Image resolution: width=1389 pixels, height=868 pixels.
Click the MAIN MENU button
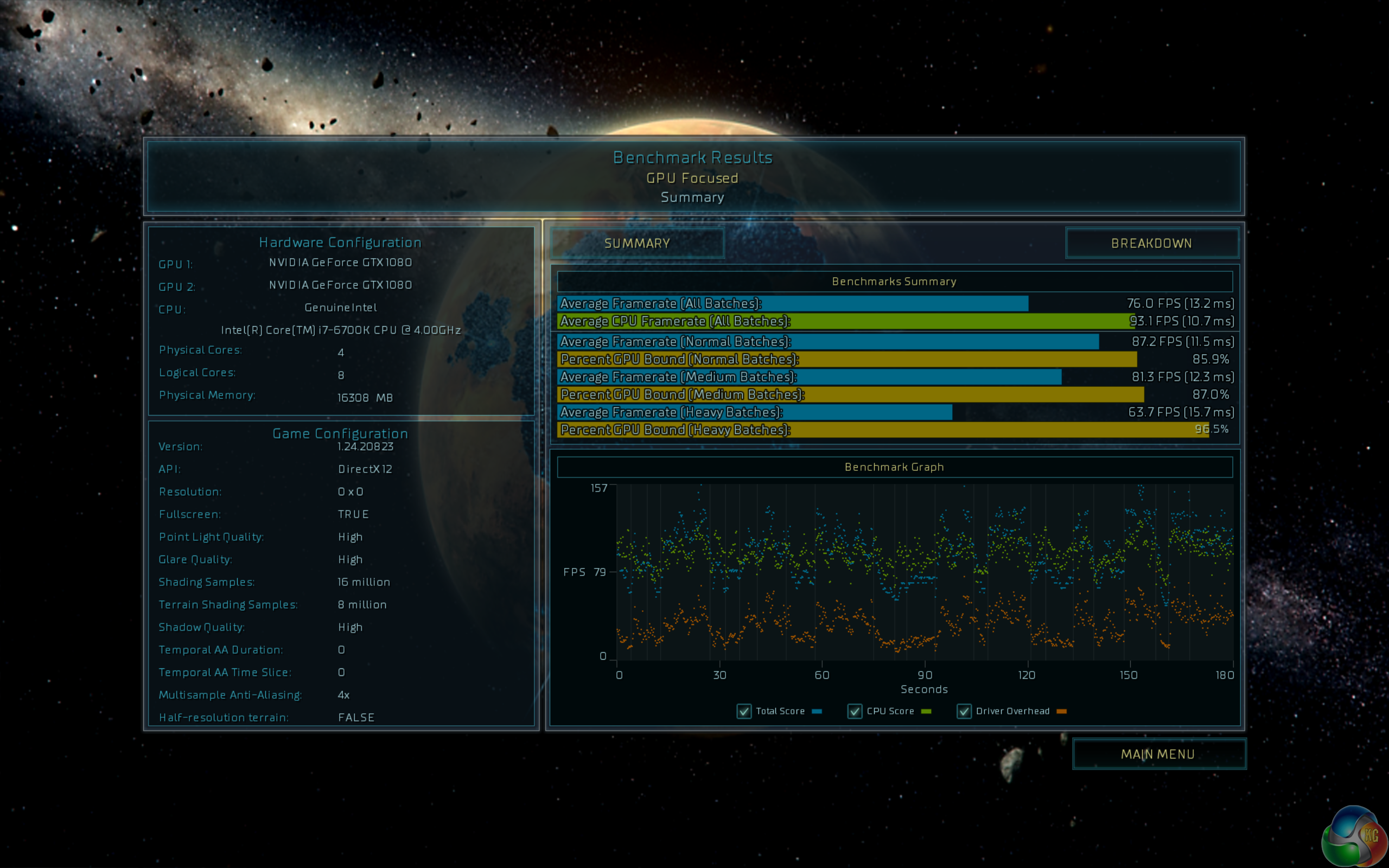(x=1158, y=754)
